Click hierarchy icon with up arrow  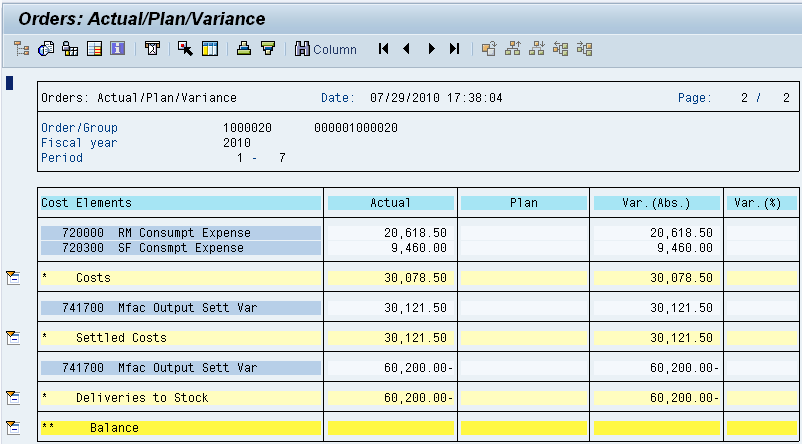513,49
